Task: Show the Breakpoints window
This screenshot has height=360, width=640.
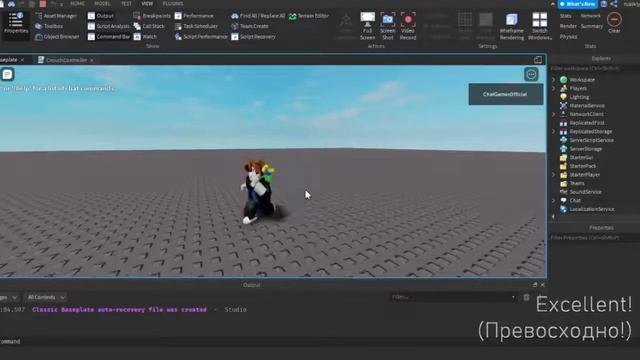Action: [x=152, y=16]
